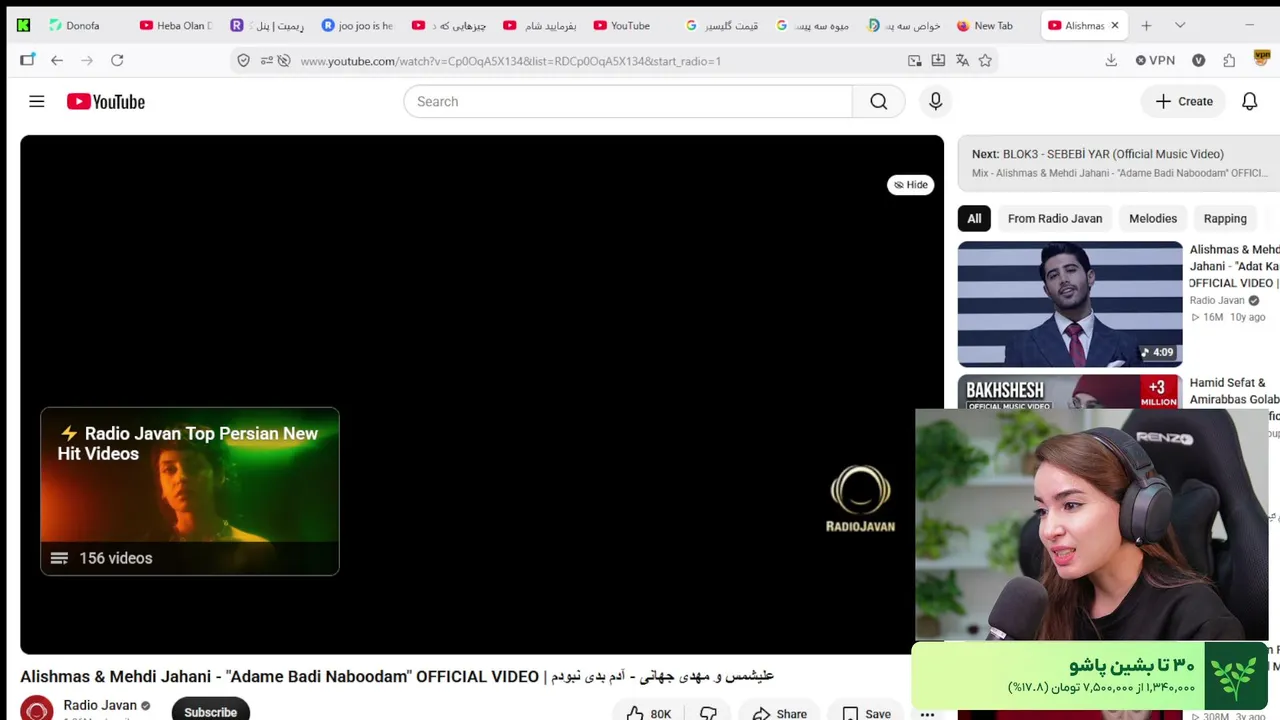
Task: Open the Adat Kardam video thumbnail
Action: click(x=1070, y=304)
